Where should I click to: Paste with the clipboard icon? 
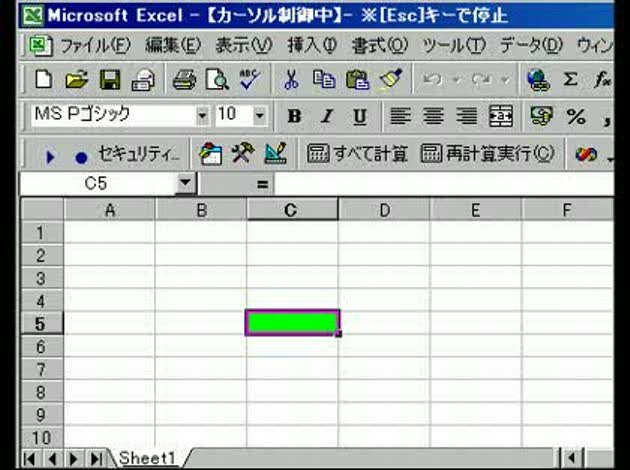(x=357, y=80)
